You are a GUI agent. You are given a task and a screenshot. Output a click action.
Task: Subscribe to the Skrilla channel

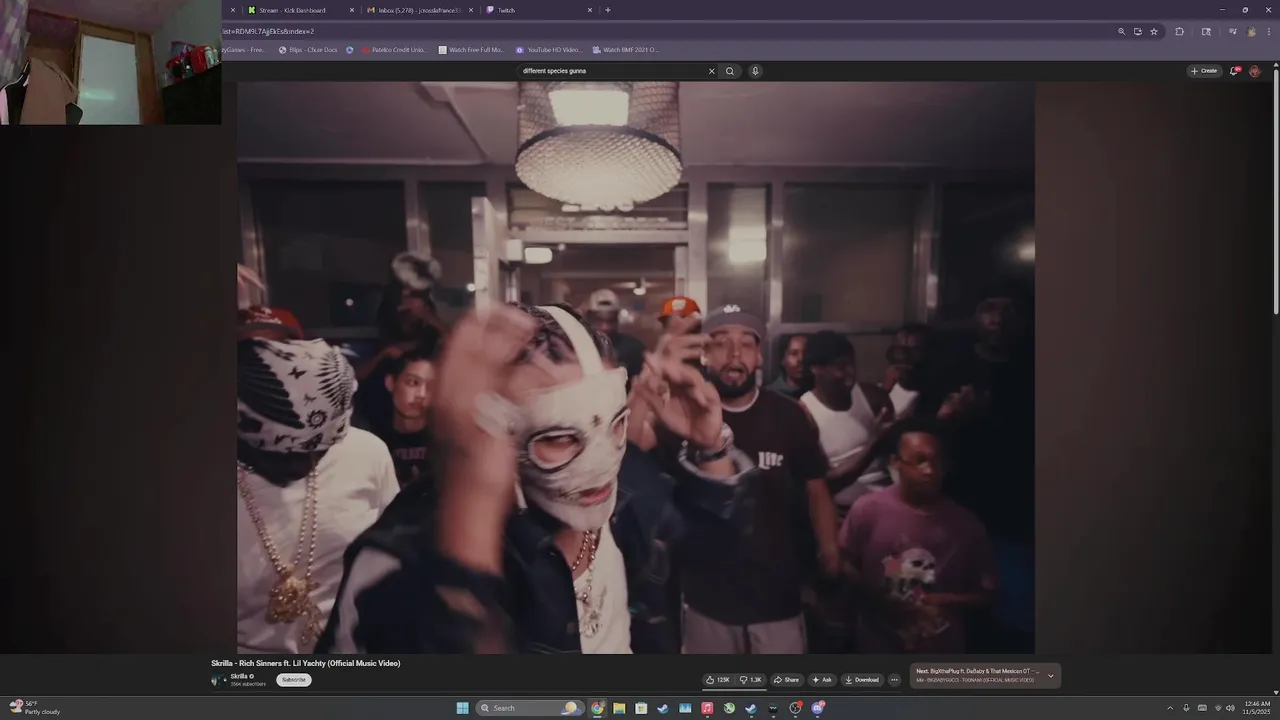click(294, 680)
